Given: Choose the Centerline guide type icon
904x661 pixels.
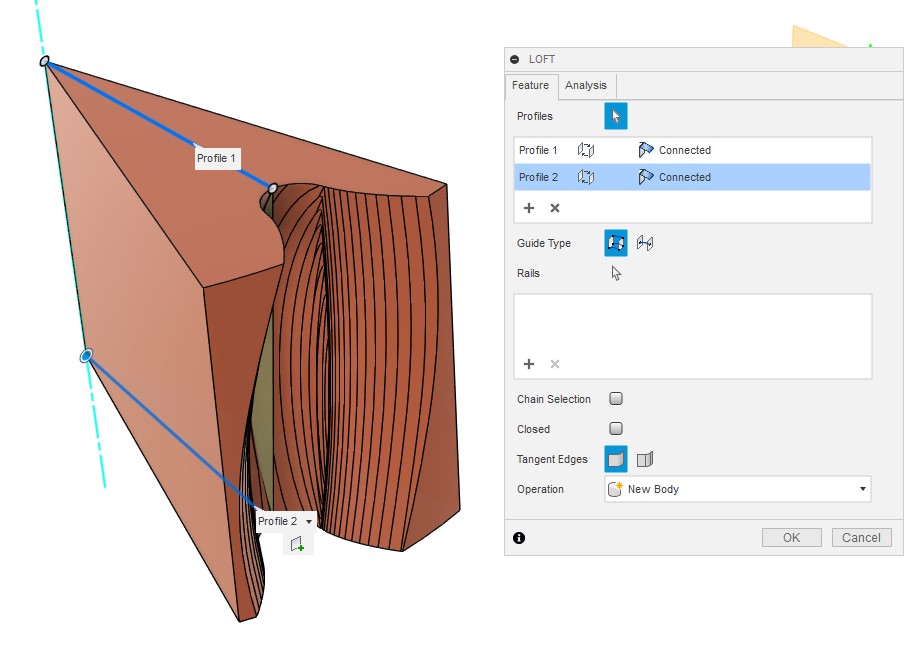Looking at the screenshot, I should 645,243.
